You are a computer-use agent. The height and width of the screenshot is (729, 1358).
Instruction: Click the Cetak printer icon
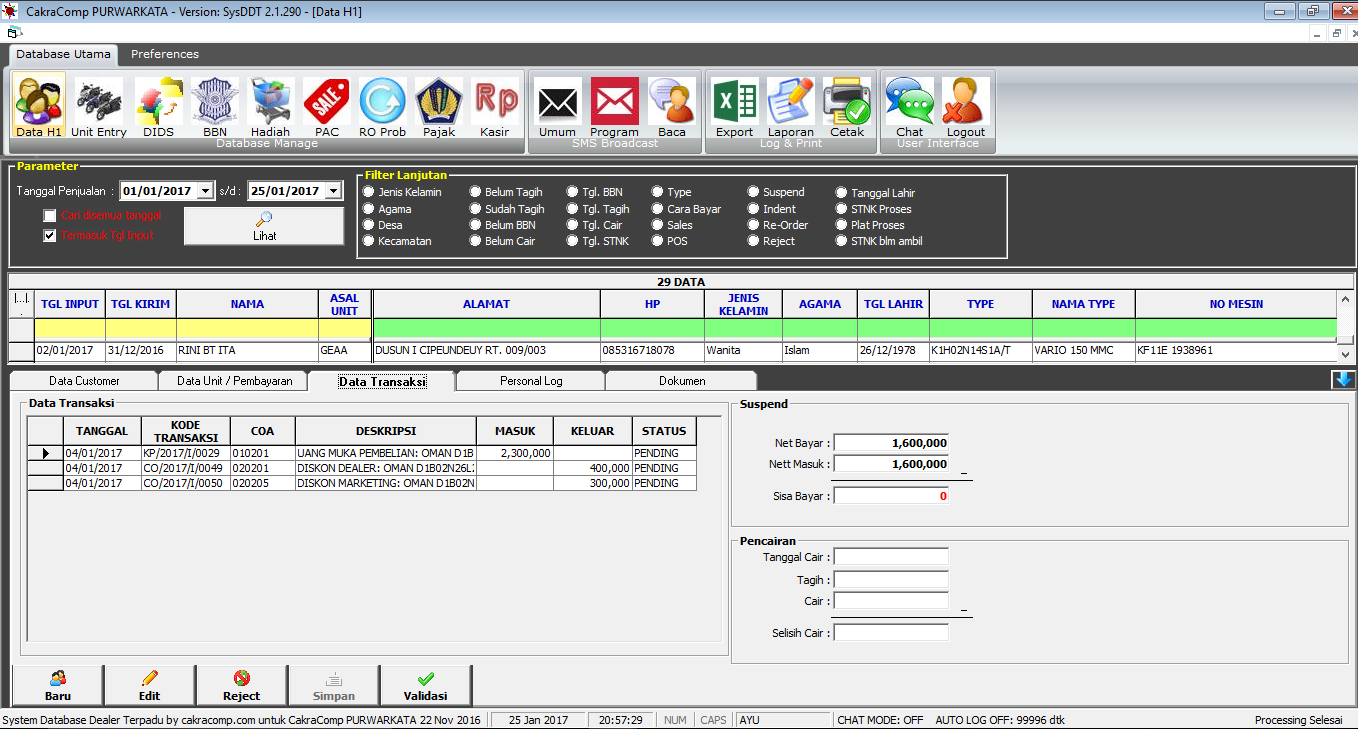[846, 104]
